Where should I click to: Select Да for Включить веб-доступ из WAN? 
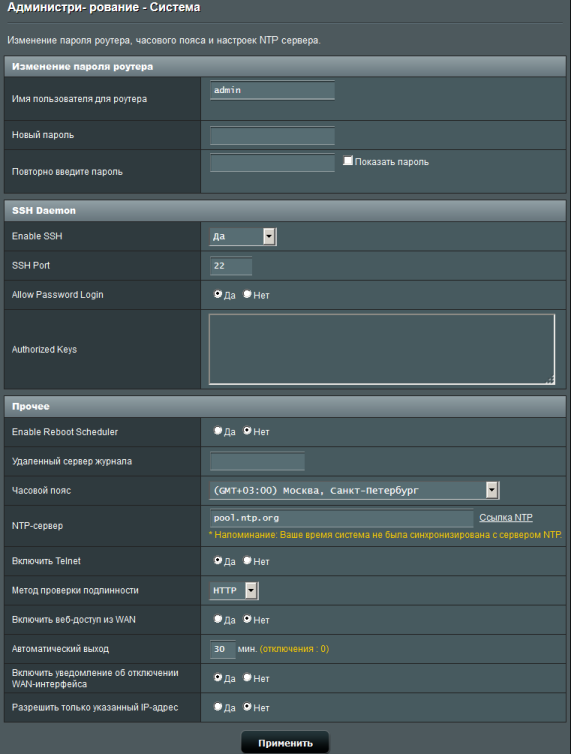218,619
